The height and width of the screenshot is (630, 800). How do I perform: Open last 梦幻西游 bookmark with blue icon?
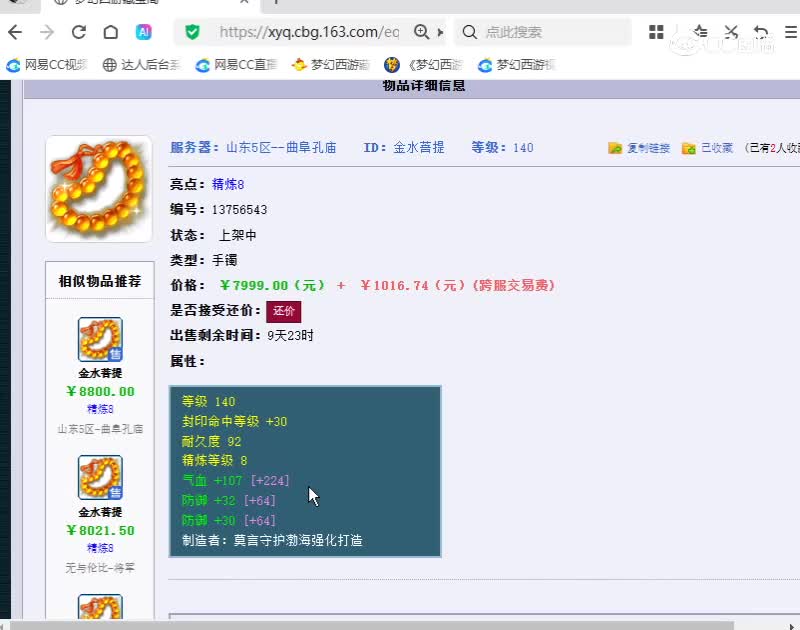pos(516,65)
